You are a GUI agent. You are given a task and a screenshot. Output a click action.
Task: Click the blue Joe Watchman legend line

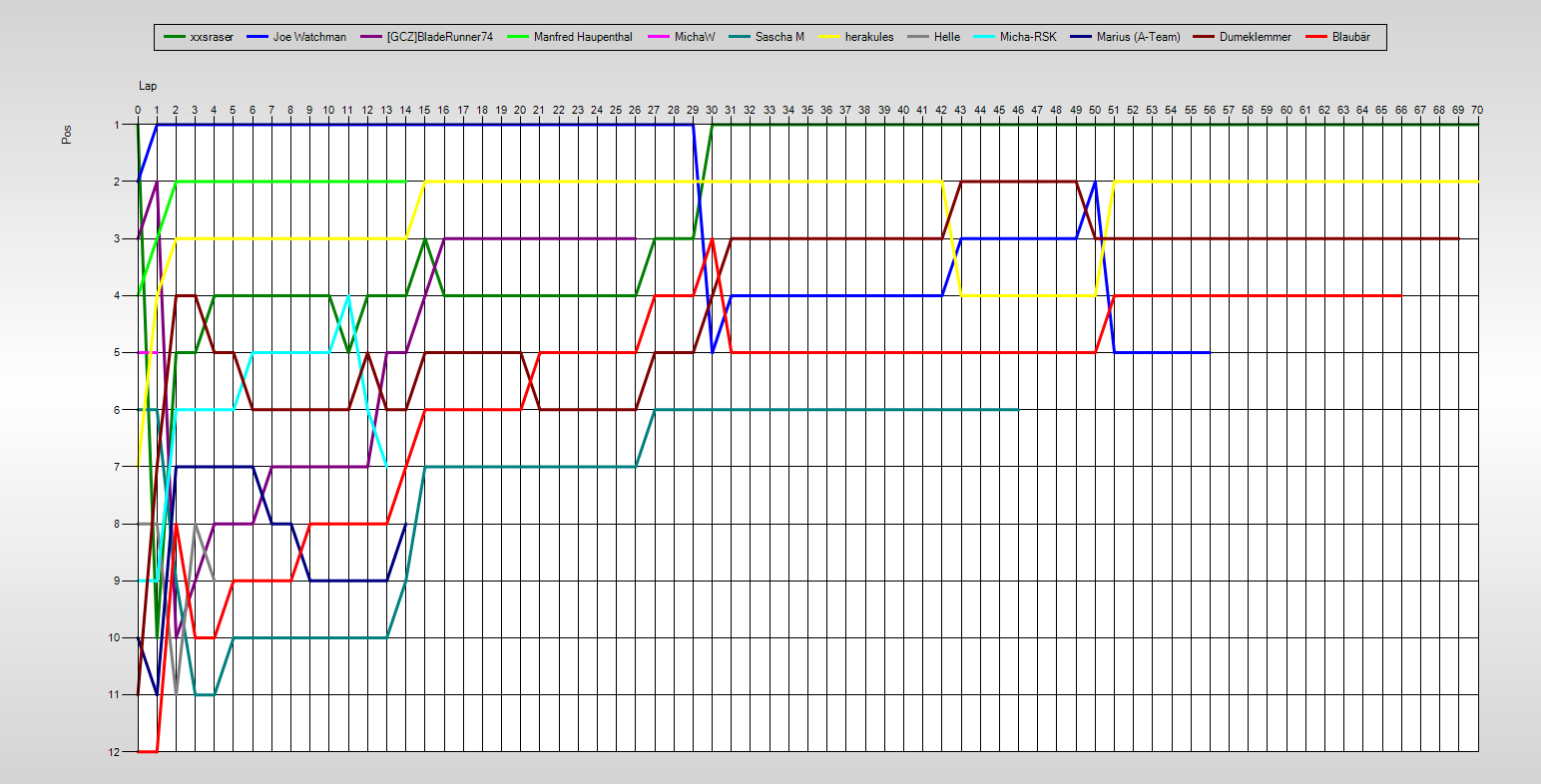[x=257, y=37]
